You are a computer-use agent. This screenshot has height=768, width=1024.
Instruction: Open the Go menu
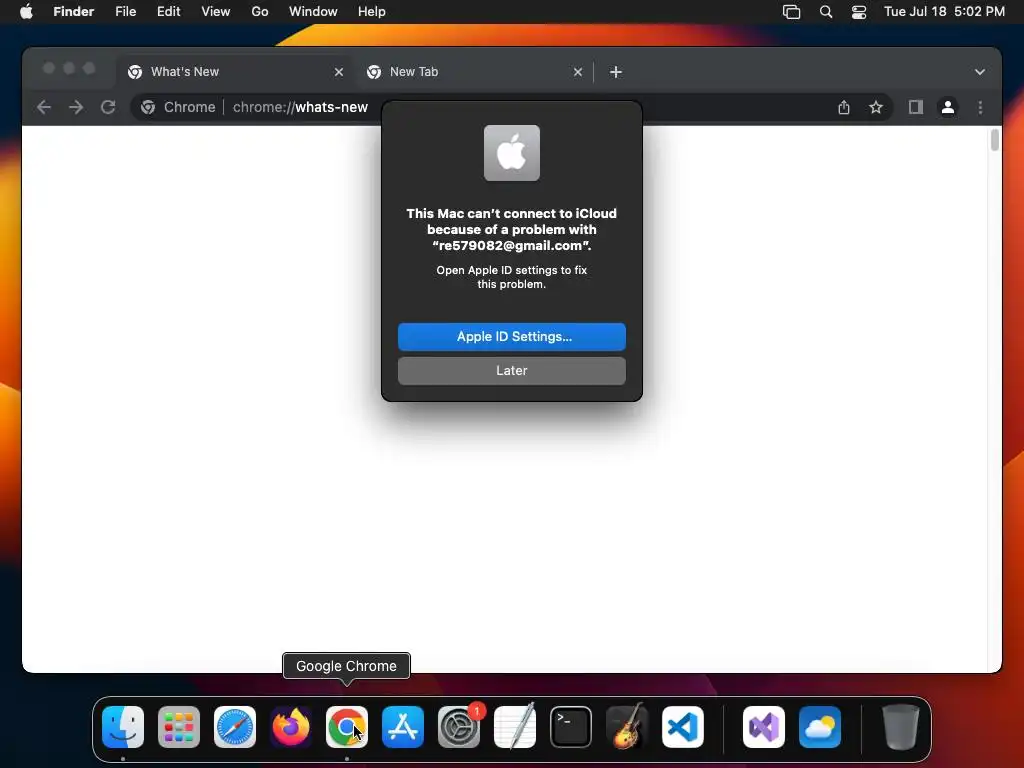pyautogui.click(x=260, y=12)
